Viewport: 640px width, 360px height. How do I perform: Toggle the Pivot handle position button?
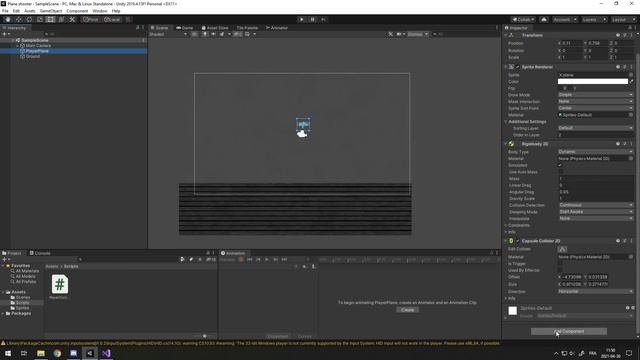point(91,20)
